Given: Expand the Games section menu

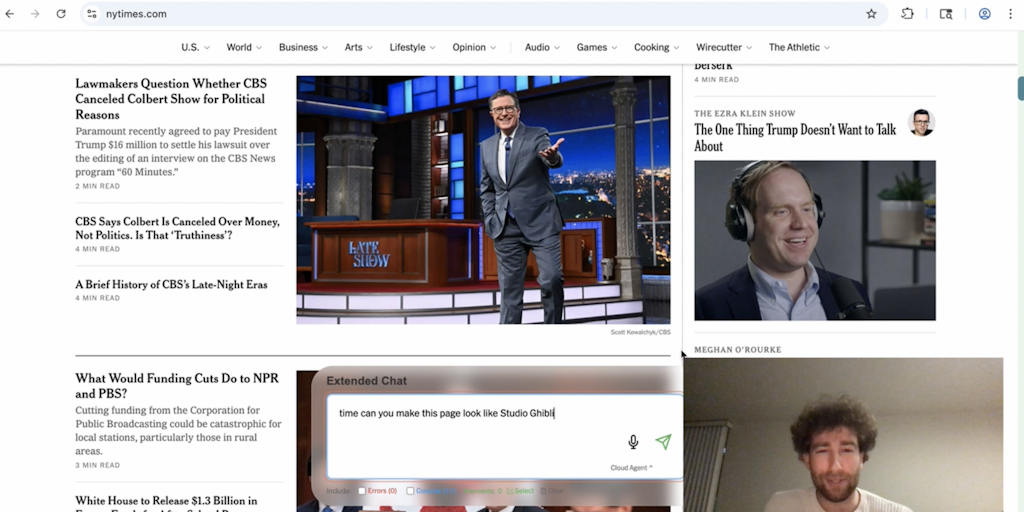Looking at the screenshot, I should (597, 47).
